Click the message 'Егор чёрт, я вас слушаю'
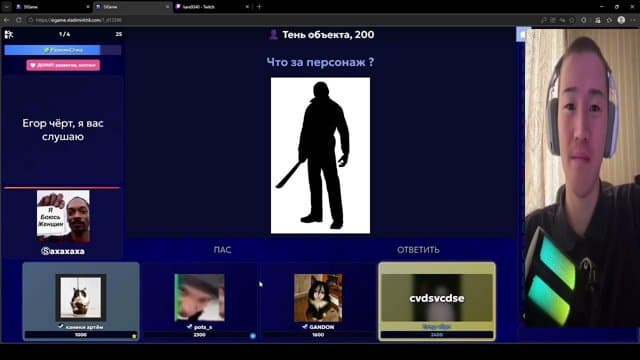The height and width of the screenshot is (360, 640). pyautogui.click(x=63, y=130)
